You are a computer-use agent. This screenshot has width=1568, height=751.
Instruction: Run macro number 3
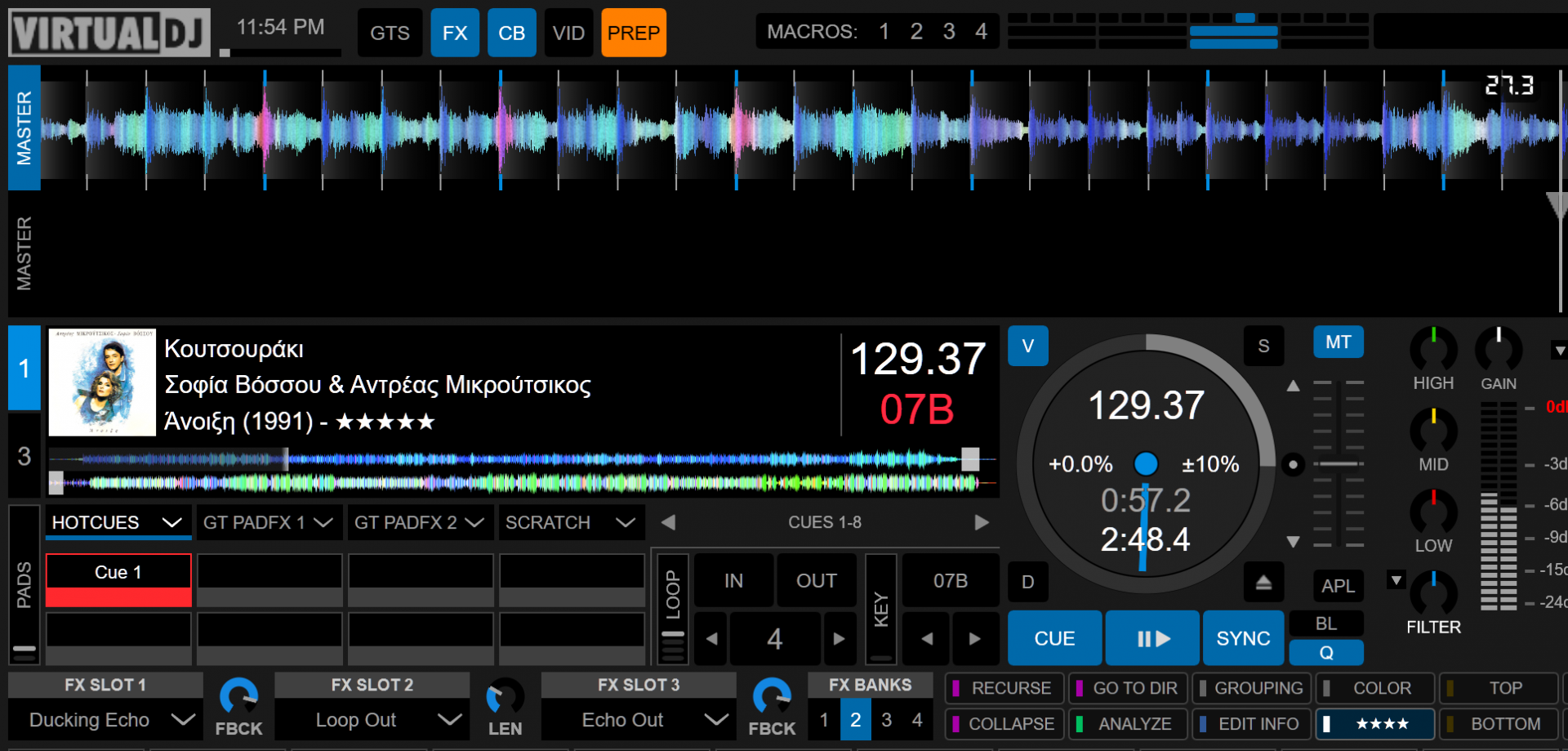coord(949,32)
